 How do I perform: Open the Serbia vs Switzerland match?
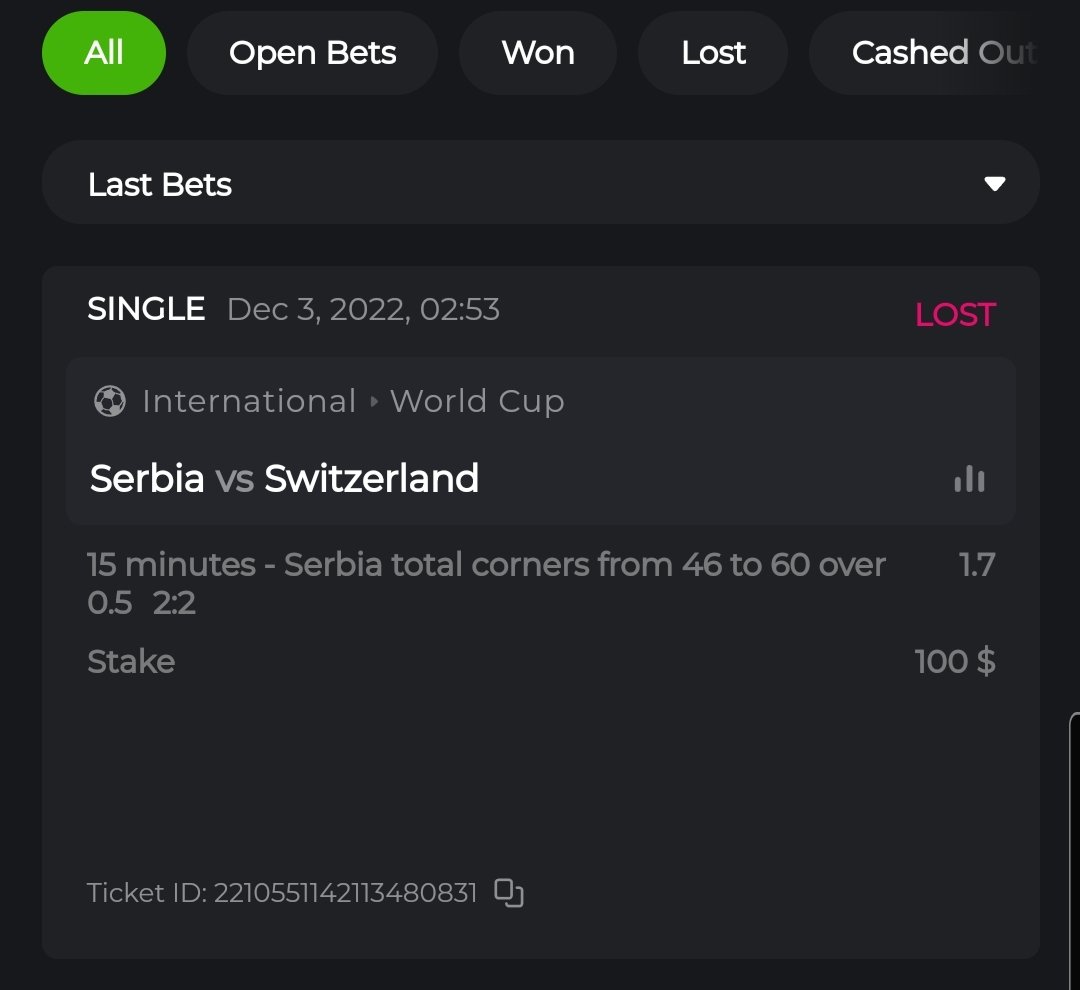285,479
